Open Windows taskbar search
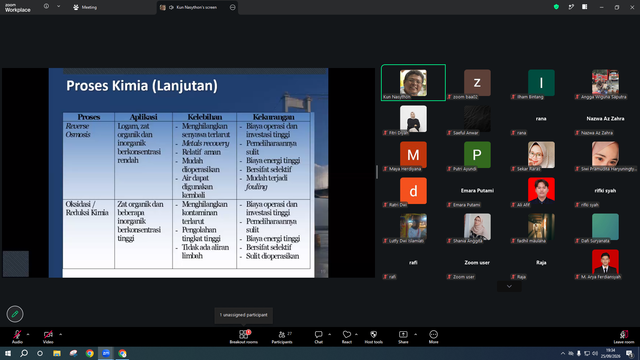Image resolution: width=640 pixels, height=360 pixels. [x=24, y=353]
